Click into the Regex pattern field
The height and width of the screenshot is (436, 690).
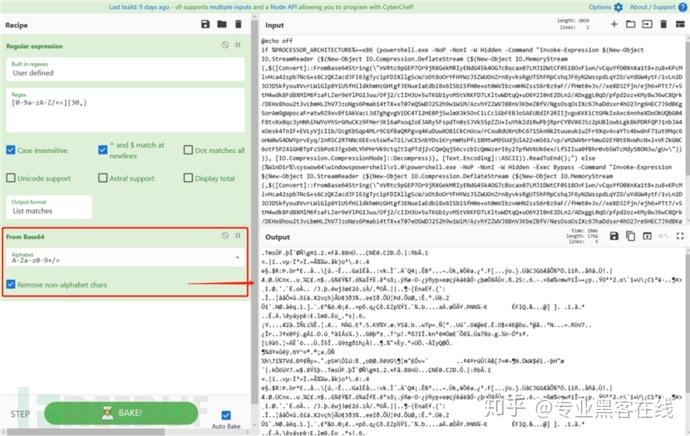click(125, 110)
